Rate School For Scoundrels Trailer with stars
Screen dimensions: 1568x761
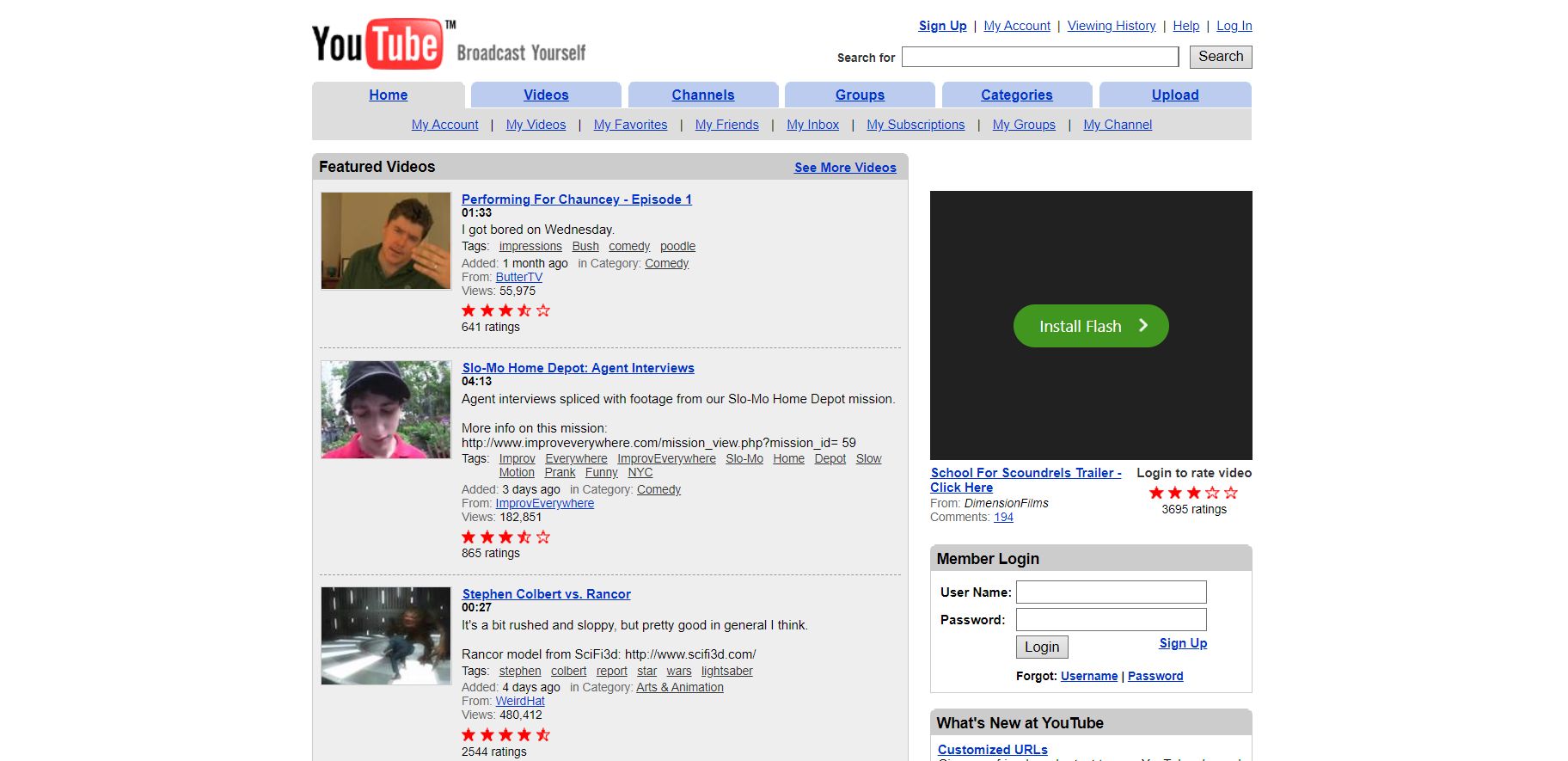(x=1193, y=493)
